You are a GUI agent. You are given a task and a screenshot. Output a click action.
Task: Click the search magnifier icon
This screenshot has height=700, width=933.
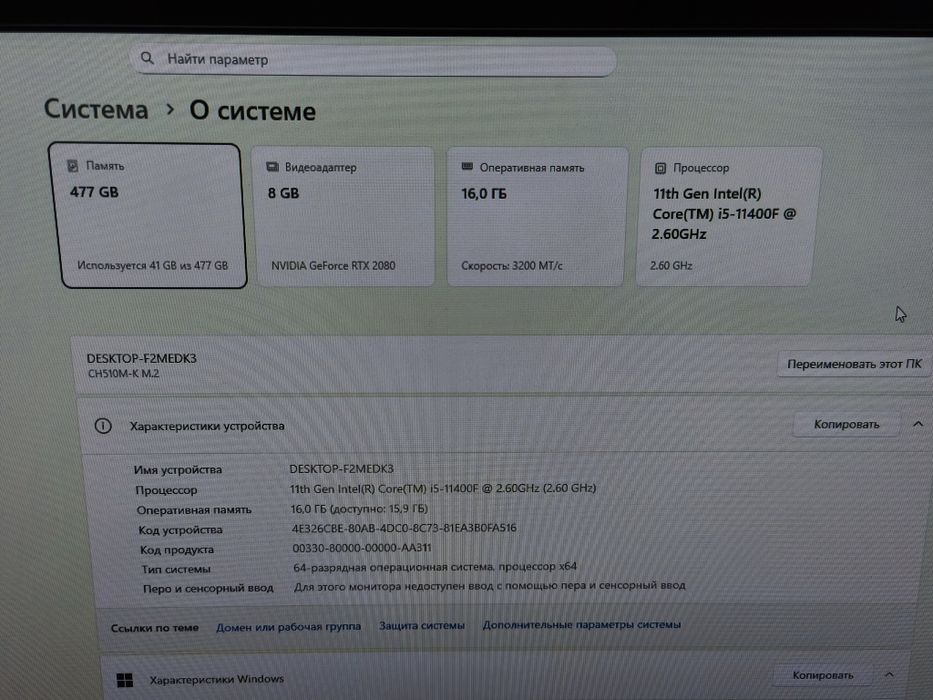click(x=147, y=58)
